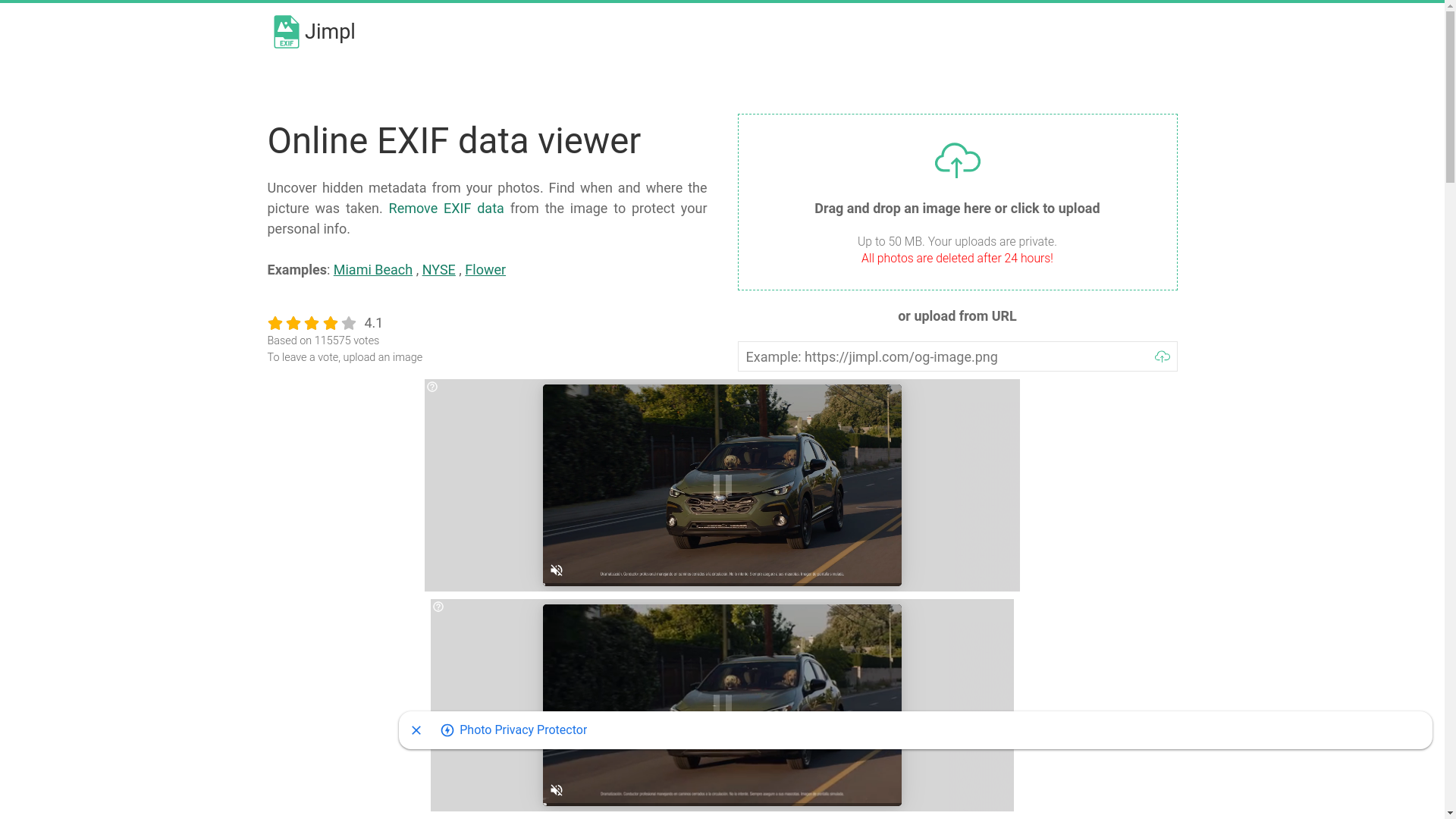This screenshot has width=1456, height=819.
Task: Click the help icon on the second ad
Action: [x=438, y=607]
